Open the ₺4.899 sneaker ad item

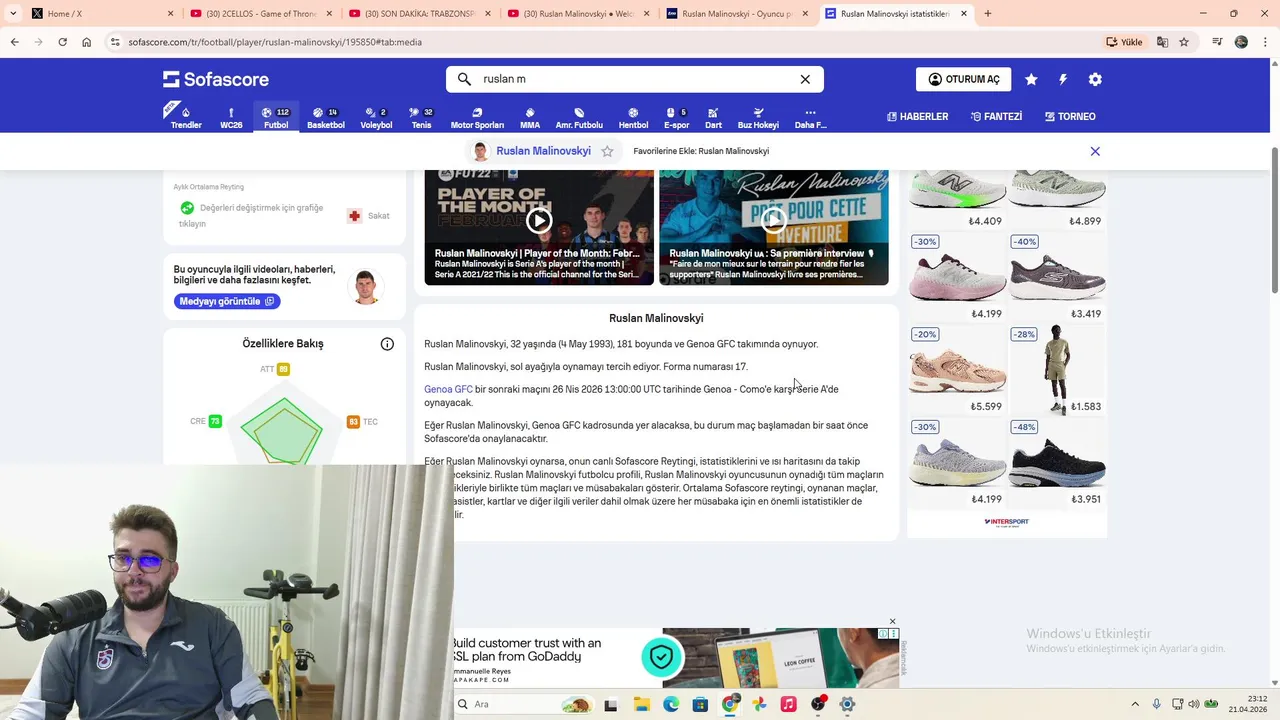coord(1057,199)
